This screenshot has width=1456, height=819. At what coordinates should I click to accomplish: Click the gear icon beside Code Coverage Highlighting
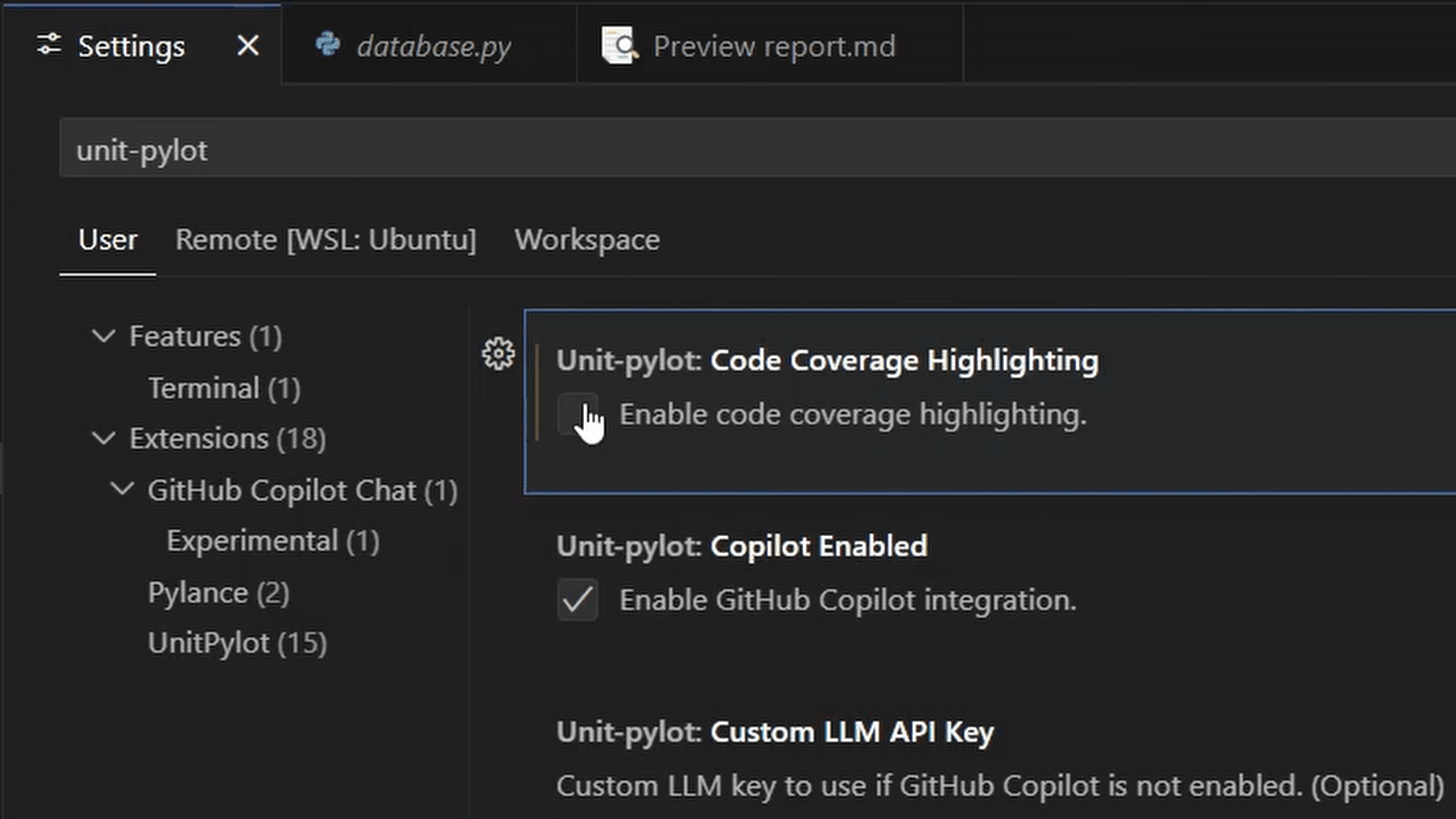(498, 354)
